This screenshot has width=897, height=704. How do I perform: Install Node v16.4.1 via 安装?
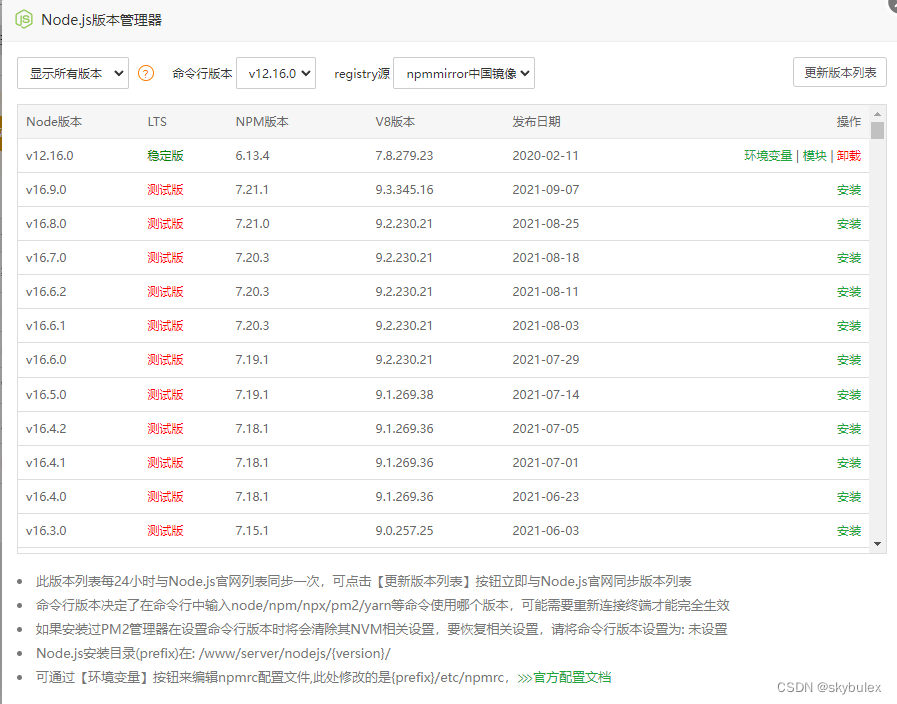[x=849, y=463]
